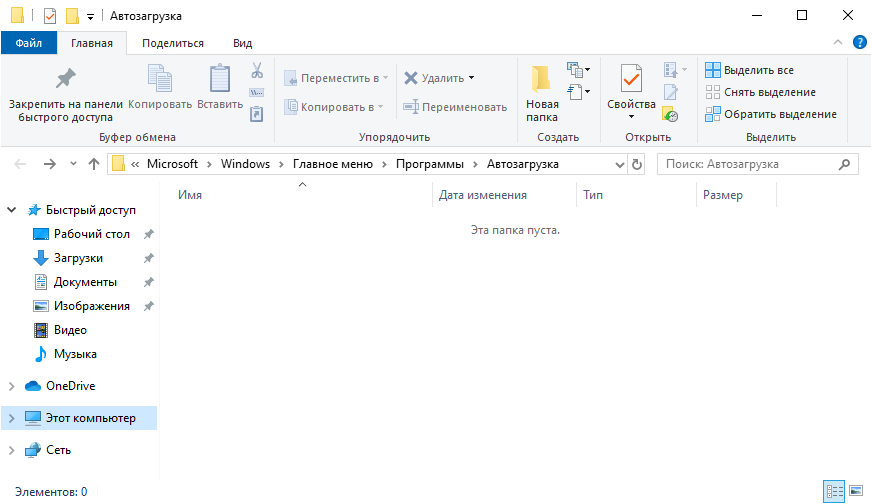
Task: Click the search field Поиск: Автозагрузка
Action: [750, 164]
